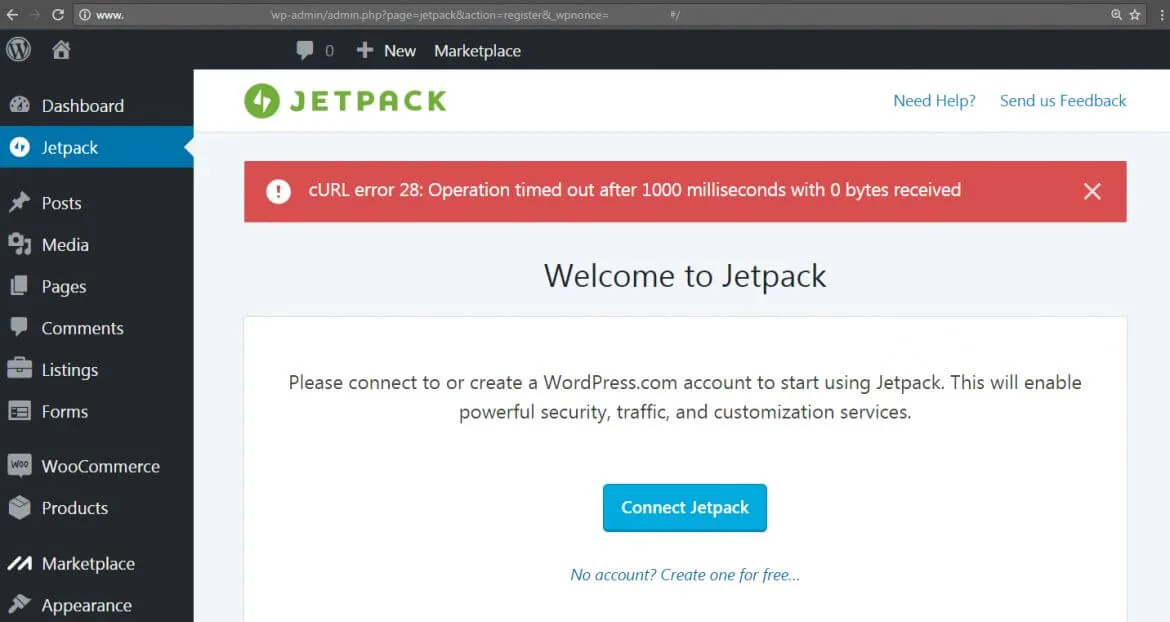The width and height of the screenshot is (1170, 622).
Task: Open WooCommerce from its sidebar icon
Action: pyautogui.click(x=22, y=465)
